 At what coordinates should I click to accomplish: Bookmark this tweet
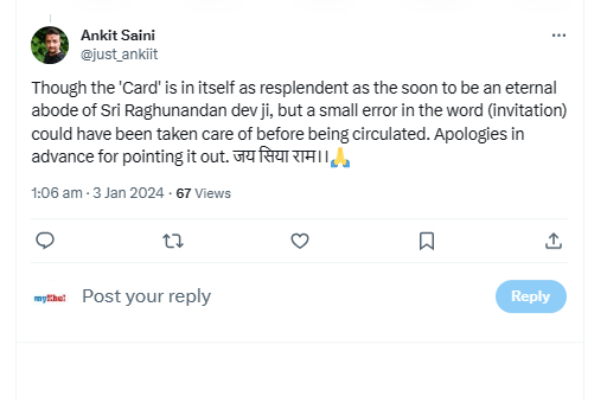click(x=426, y=241)
